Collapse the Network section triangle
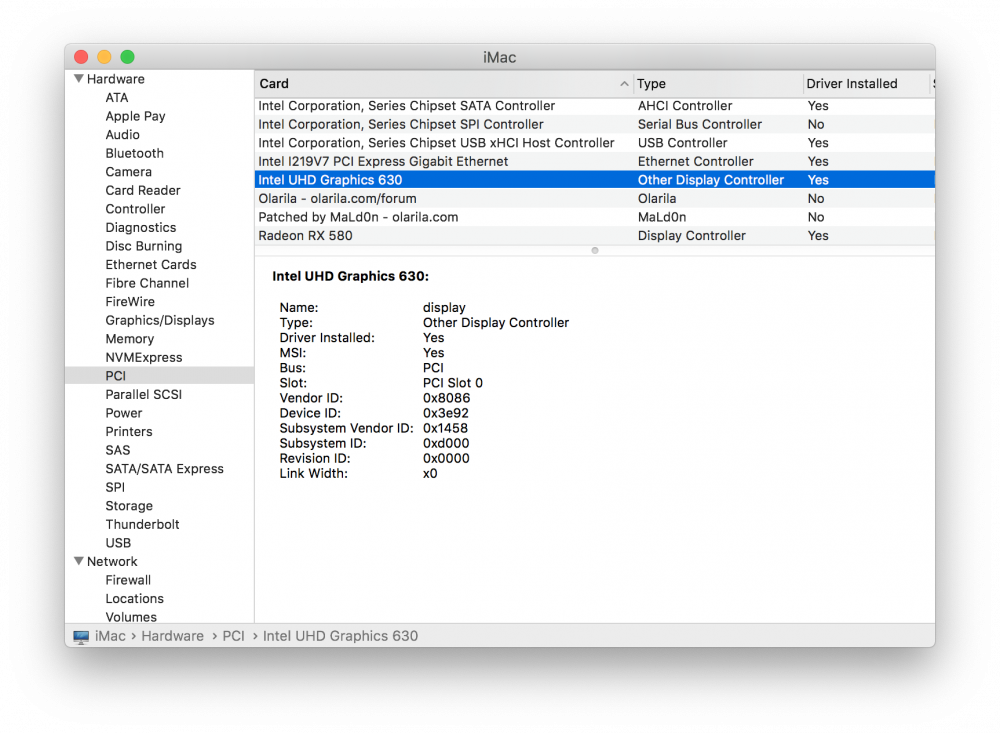Viewport: 1000px width, 733px height. click(x=78, y=561)
